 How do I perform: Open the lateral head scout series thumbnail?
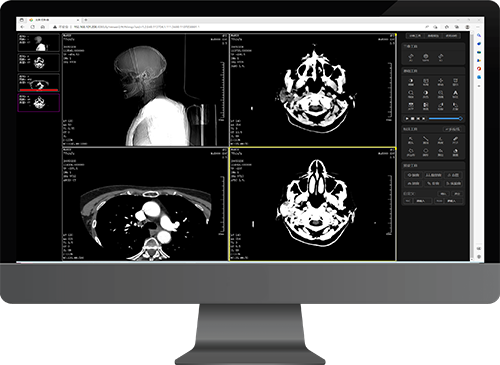39,42
